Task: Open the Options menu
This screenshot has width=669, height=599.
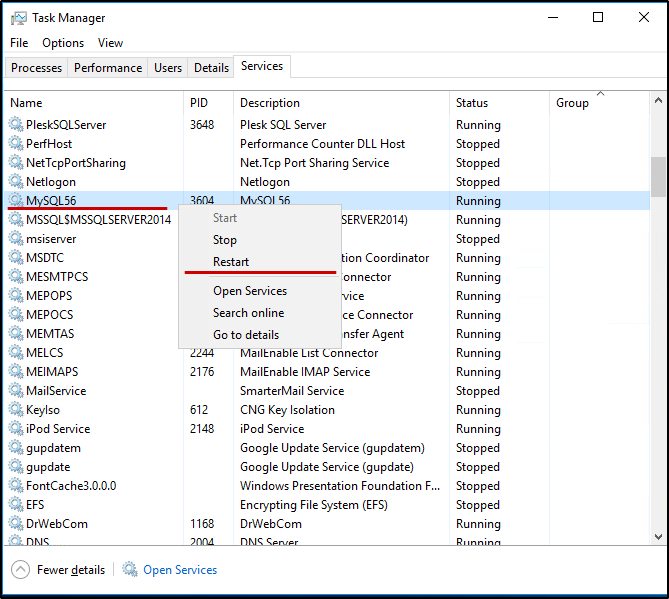Action: (x=63, y=43)
